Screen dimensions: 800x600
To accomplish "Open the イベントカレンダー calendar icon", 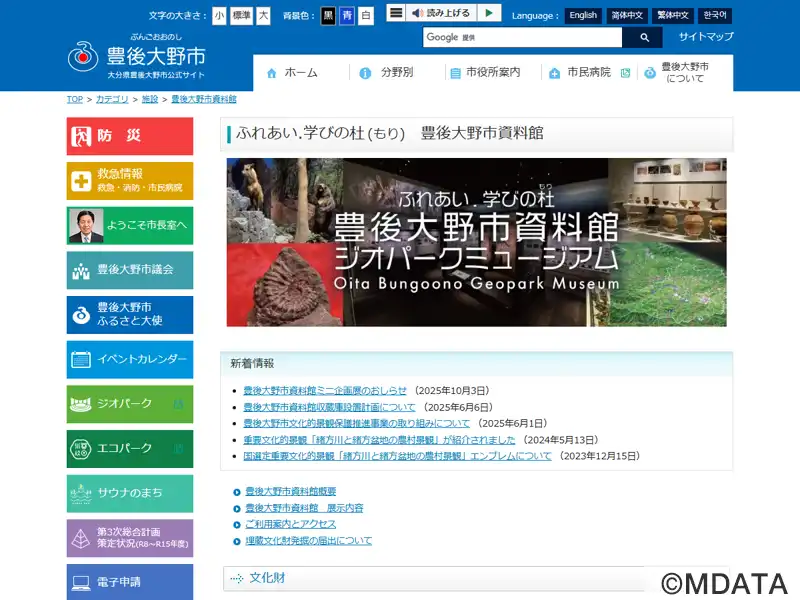I will click(x=81, y=359).
